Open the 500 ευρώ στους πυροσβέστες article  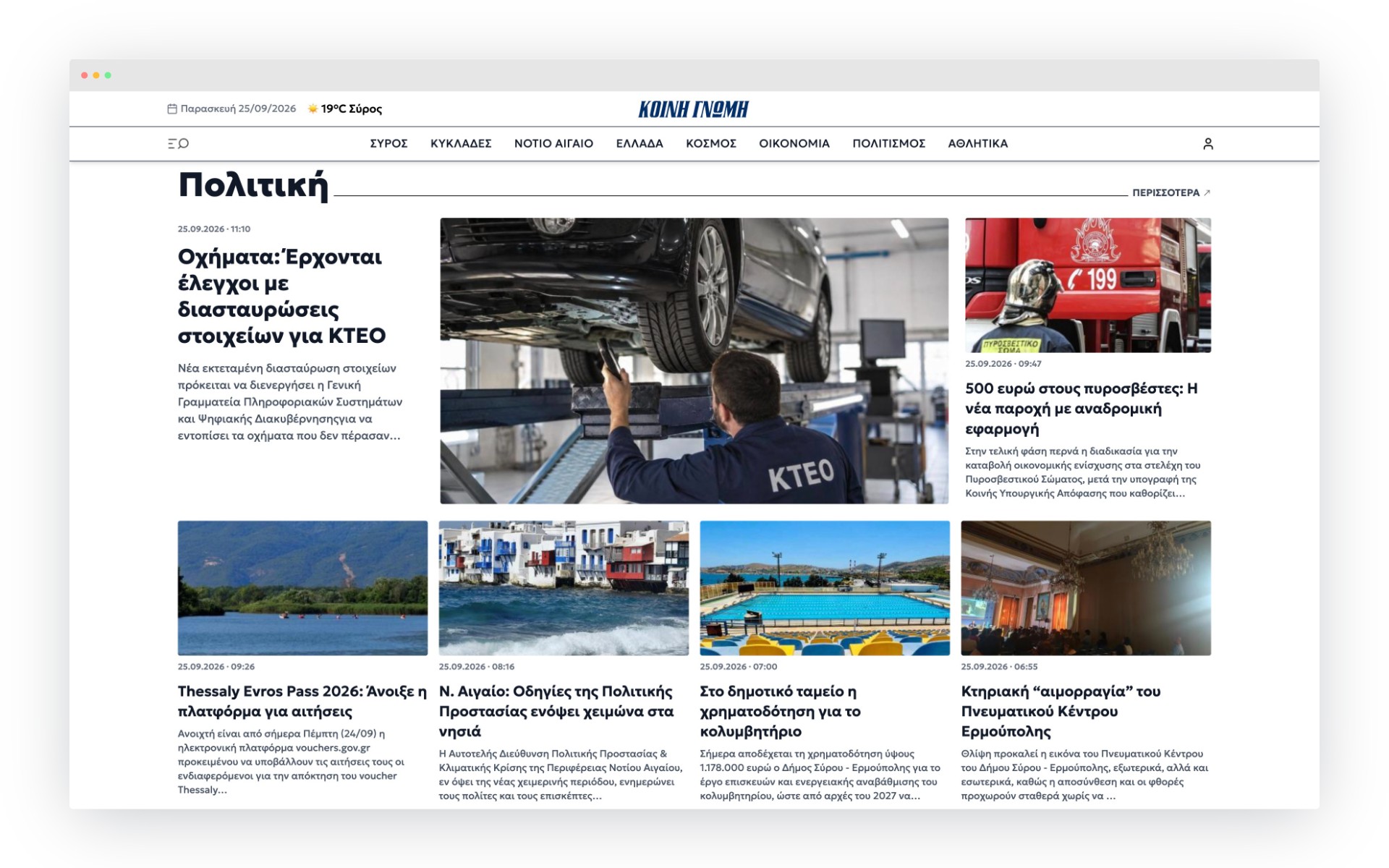(x=1081, y=409)
